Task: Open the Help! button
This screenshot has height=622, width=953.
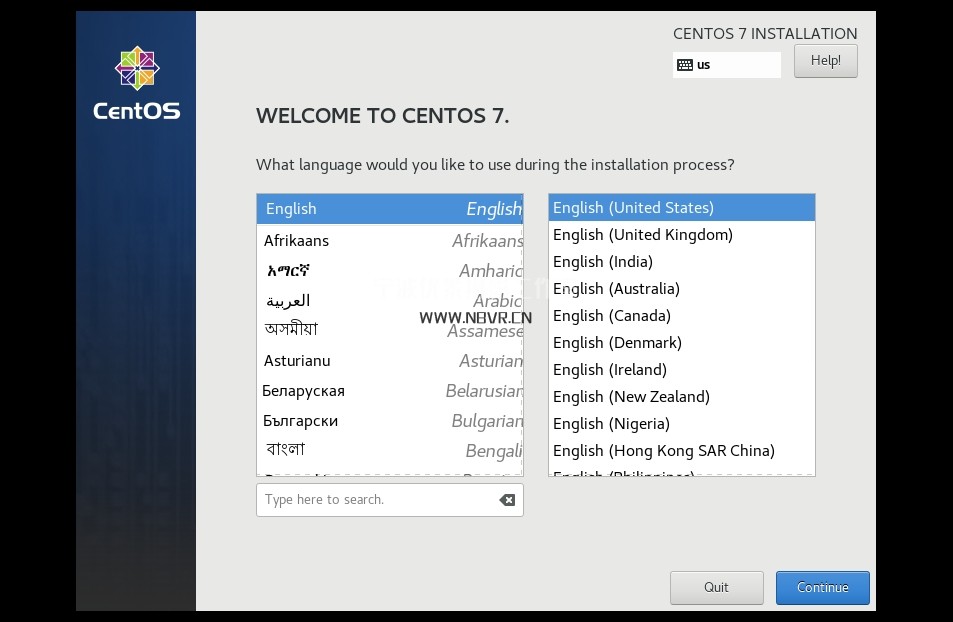Action: coord(825,61)
